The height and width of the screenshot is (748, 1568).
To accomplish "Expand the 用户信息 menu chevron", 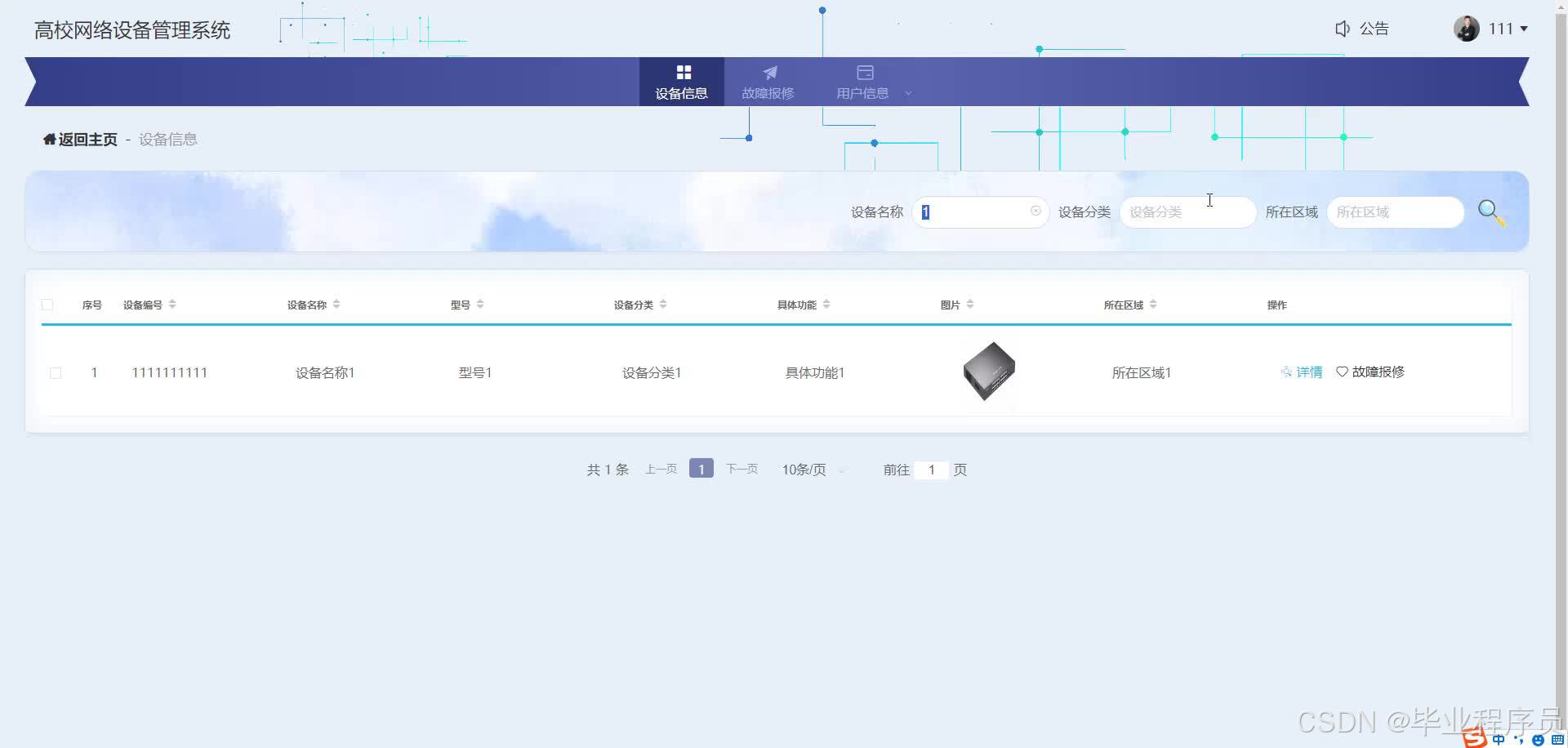I will pyautogui.click(x=908, y=93).
